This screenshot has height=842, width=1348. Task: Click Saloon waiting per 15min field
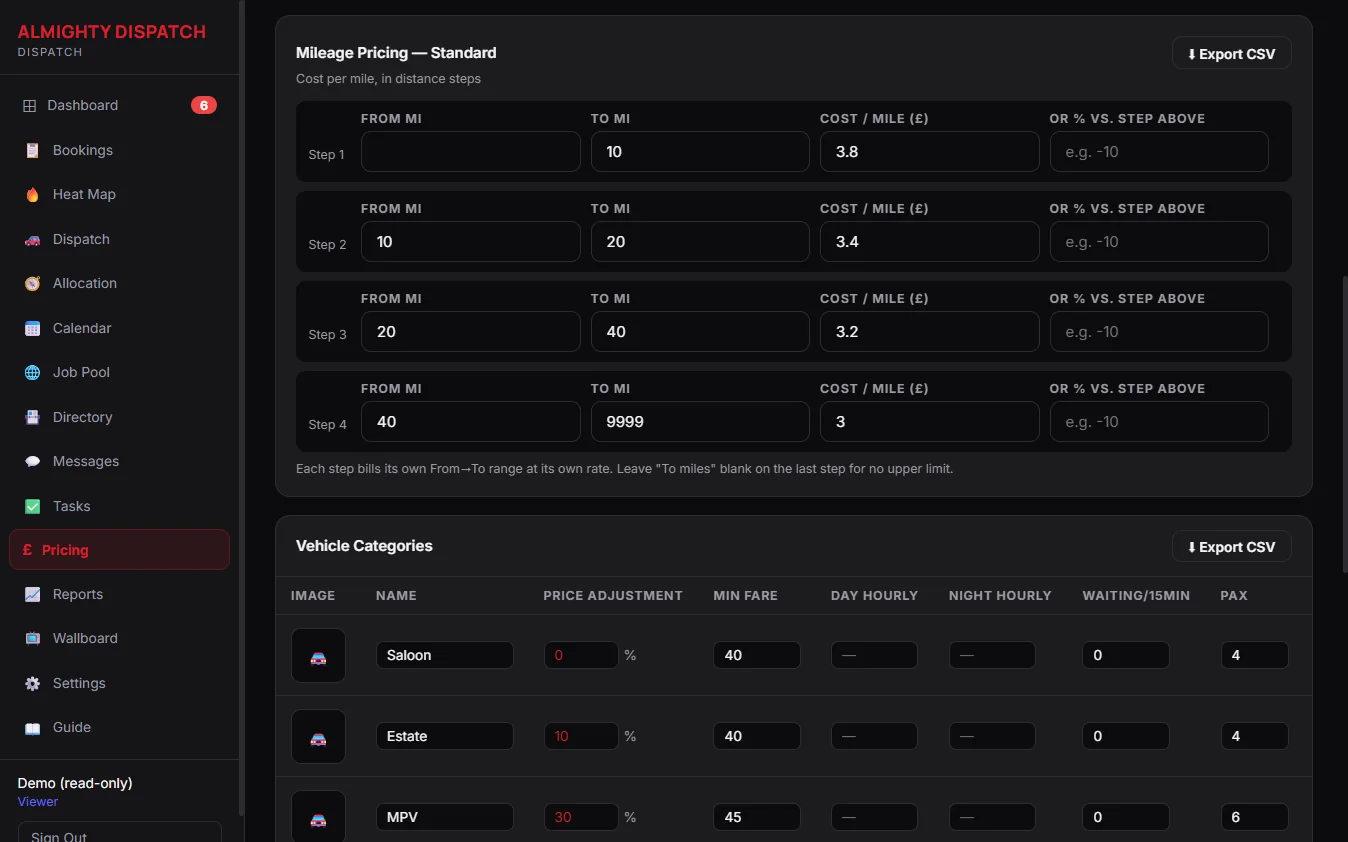[x=1126, y=655]
